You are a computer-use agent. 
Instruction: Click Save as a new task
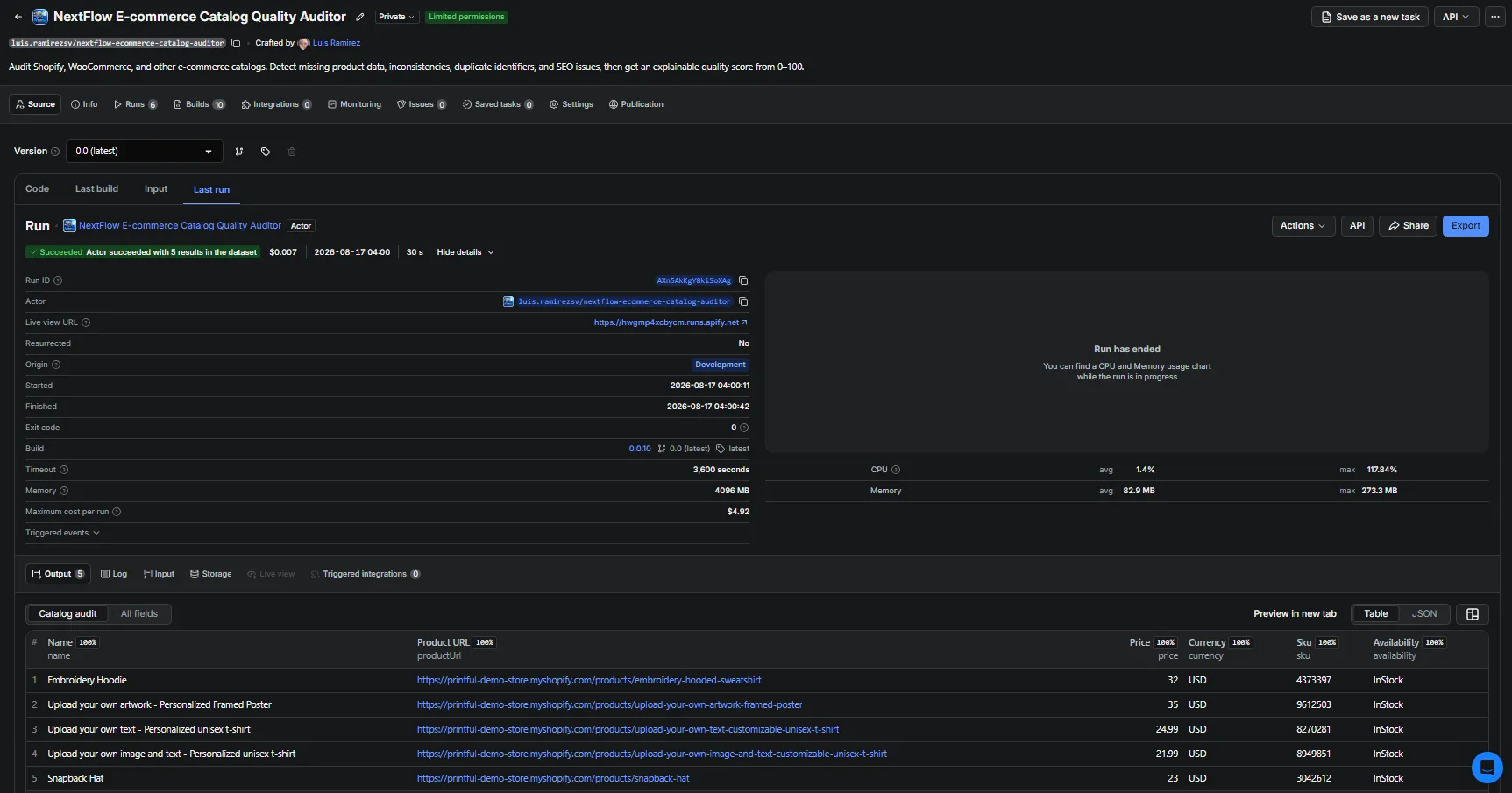pyautogui.click(x=1370, y=17)
